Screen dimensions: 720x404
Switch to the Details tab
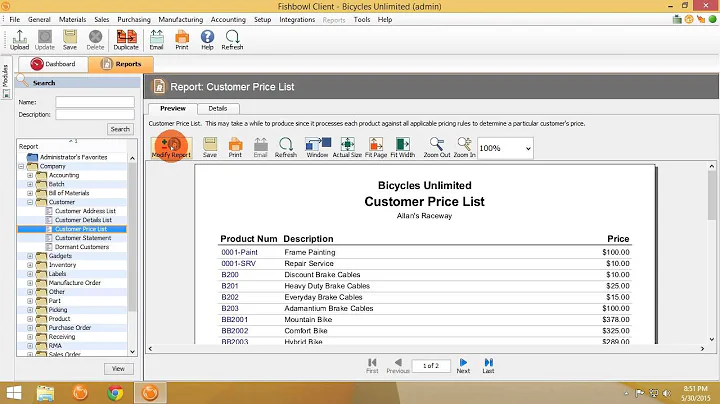coord(218,108)
